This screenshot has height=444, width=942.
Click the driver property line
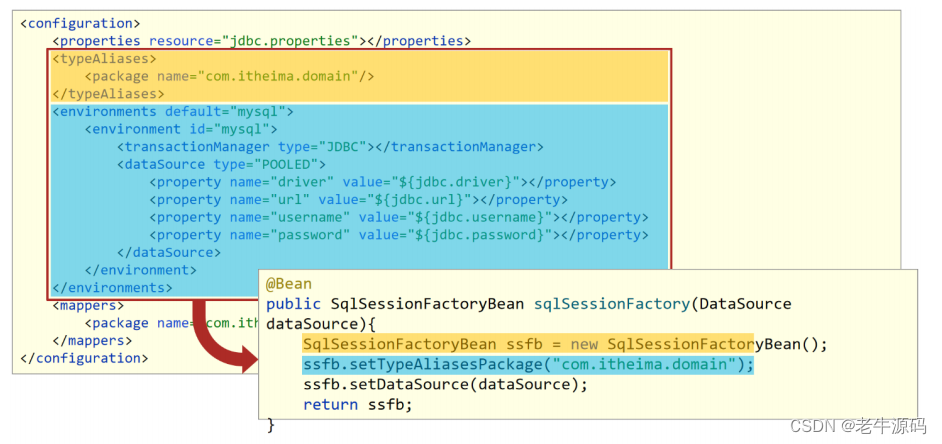(x=383, y=182)
